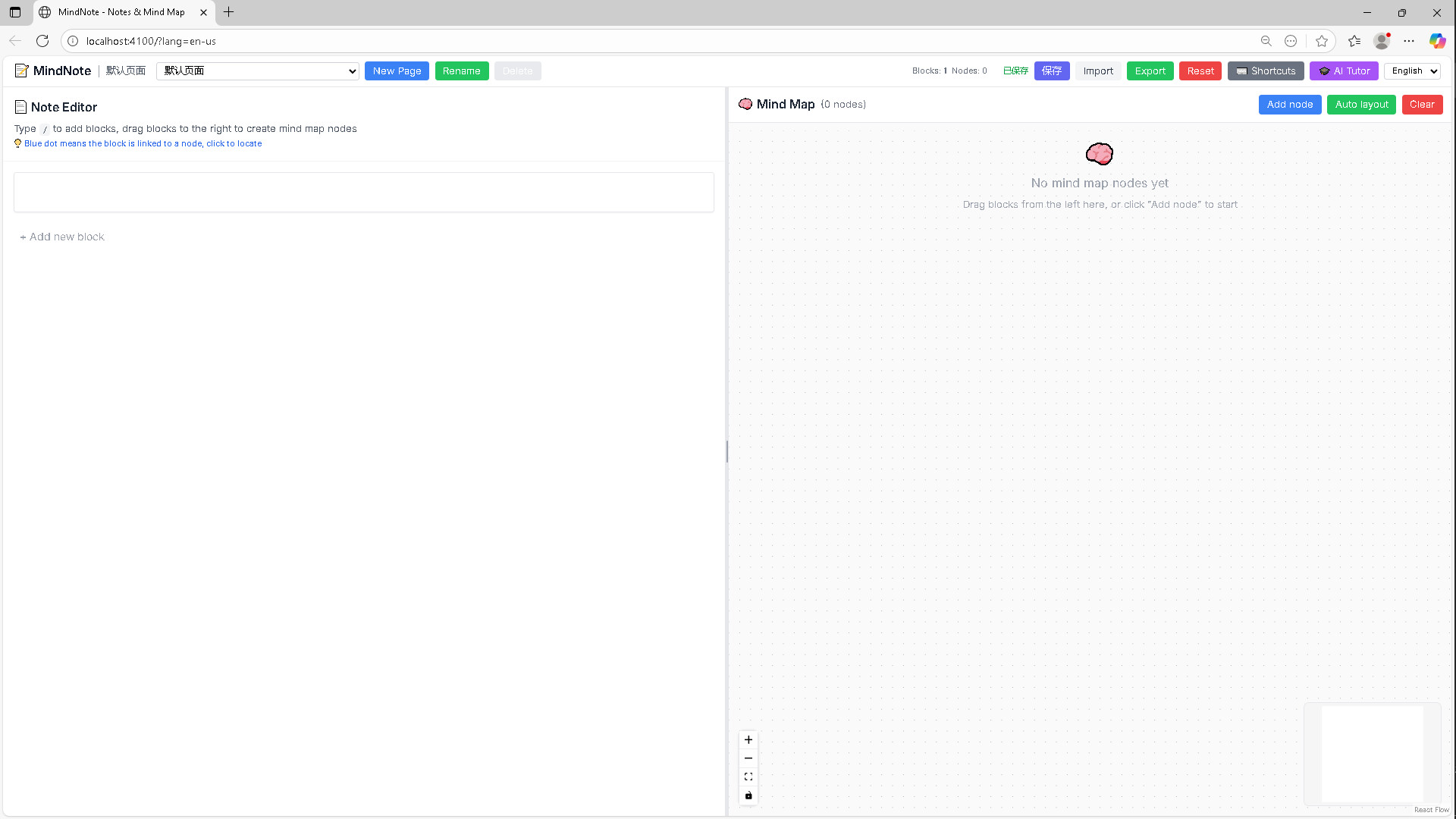Screen dimensions: 1456x819
Task: Click the brain icon beside Mind Map title
Action: (x=745, y=104)
